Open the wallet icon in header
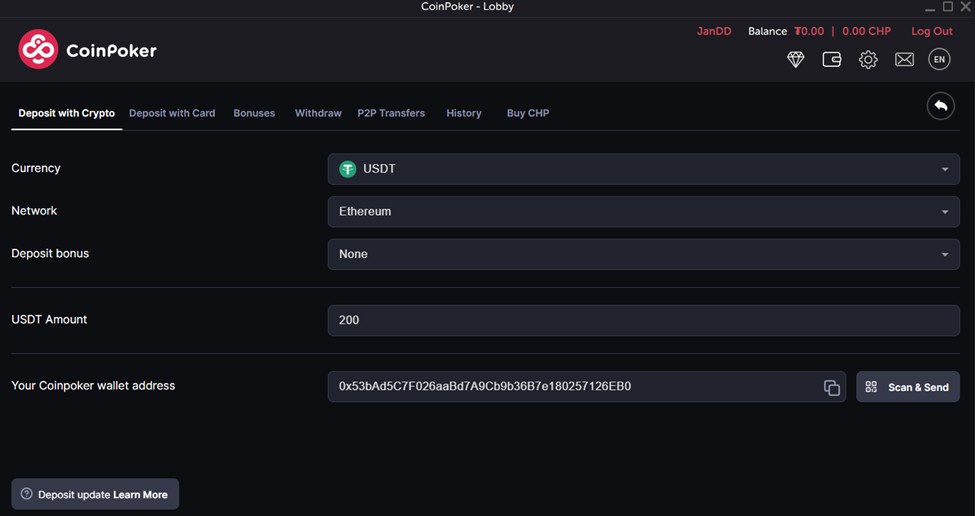 831,60
